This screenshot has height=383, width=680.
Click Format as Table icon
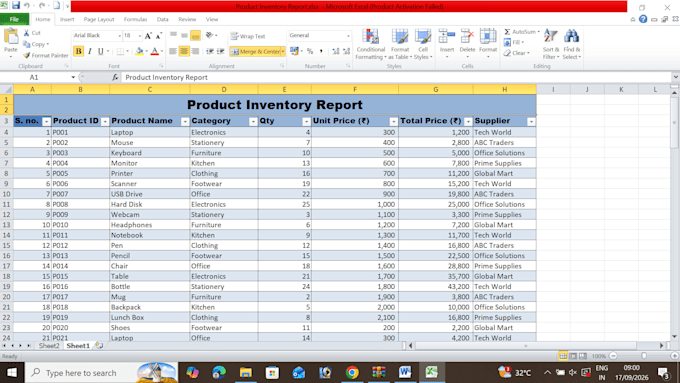point(400,44)
